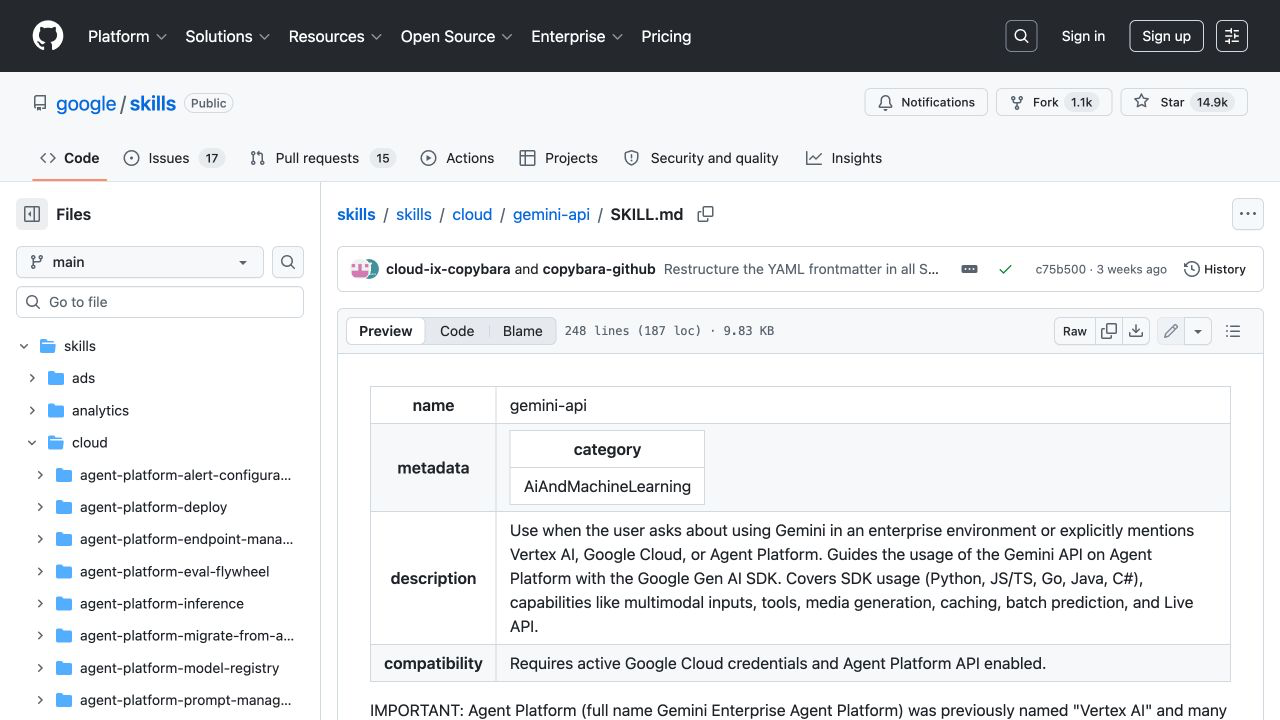Open the Open Source menu dropdown
This screenshot has width=1280, height=720.
456,36
